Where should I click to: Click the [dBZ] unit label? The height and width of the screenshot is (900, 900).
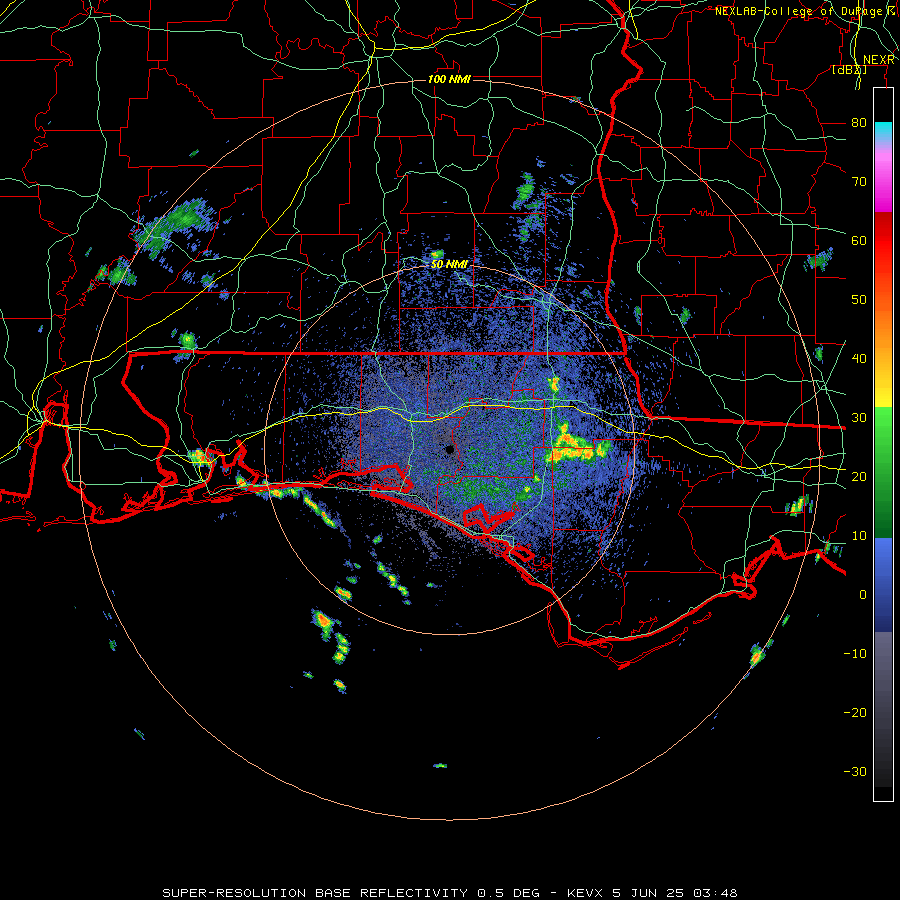pos(849,69)
